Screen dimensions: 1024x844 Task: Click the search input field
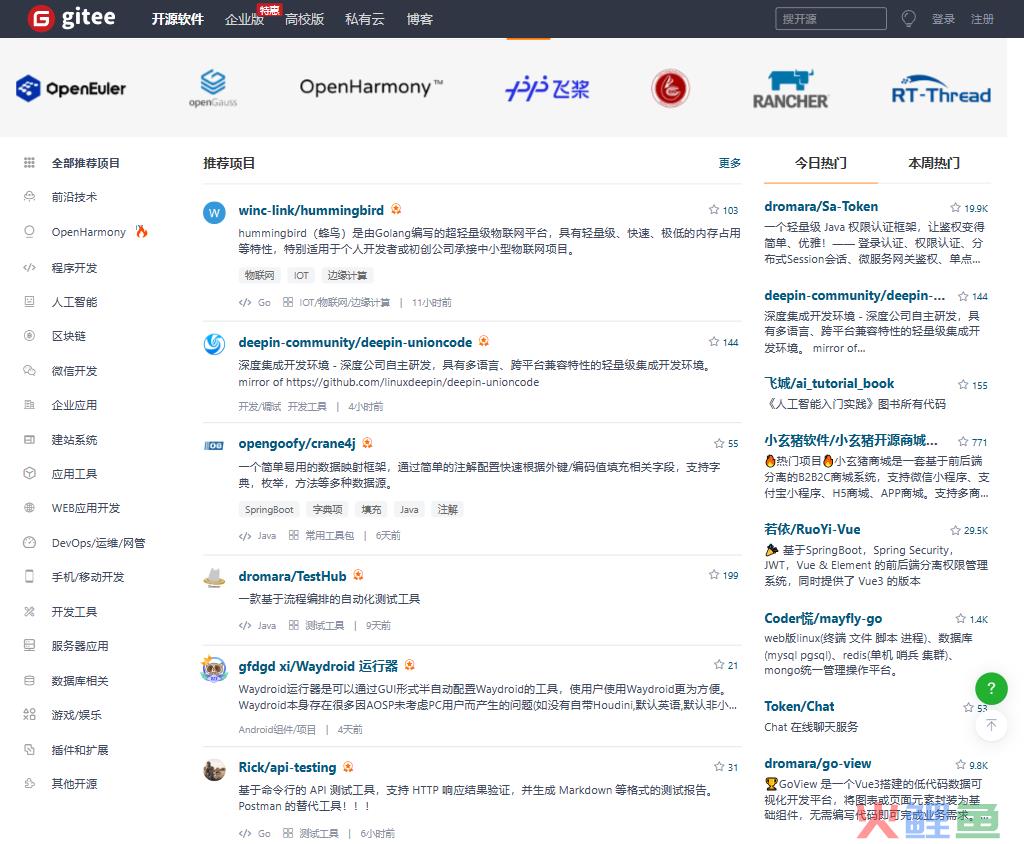(x=831, y=19)
